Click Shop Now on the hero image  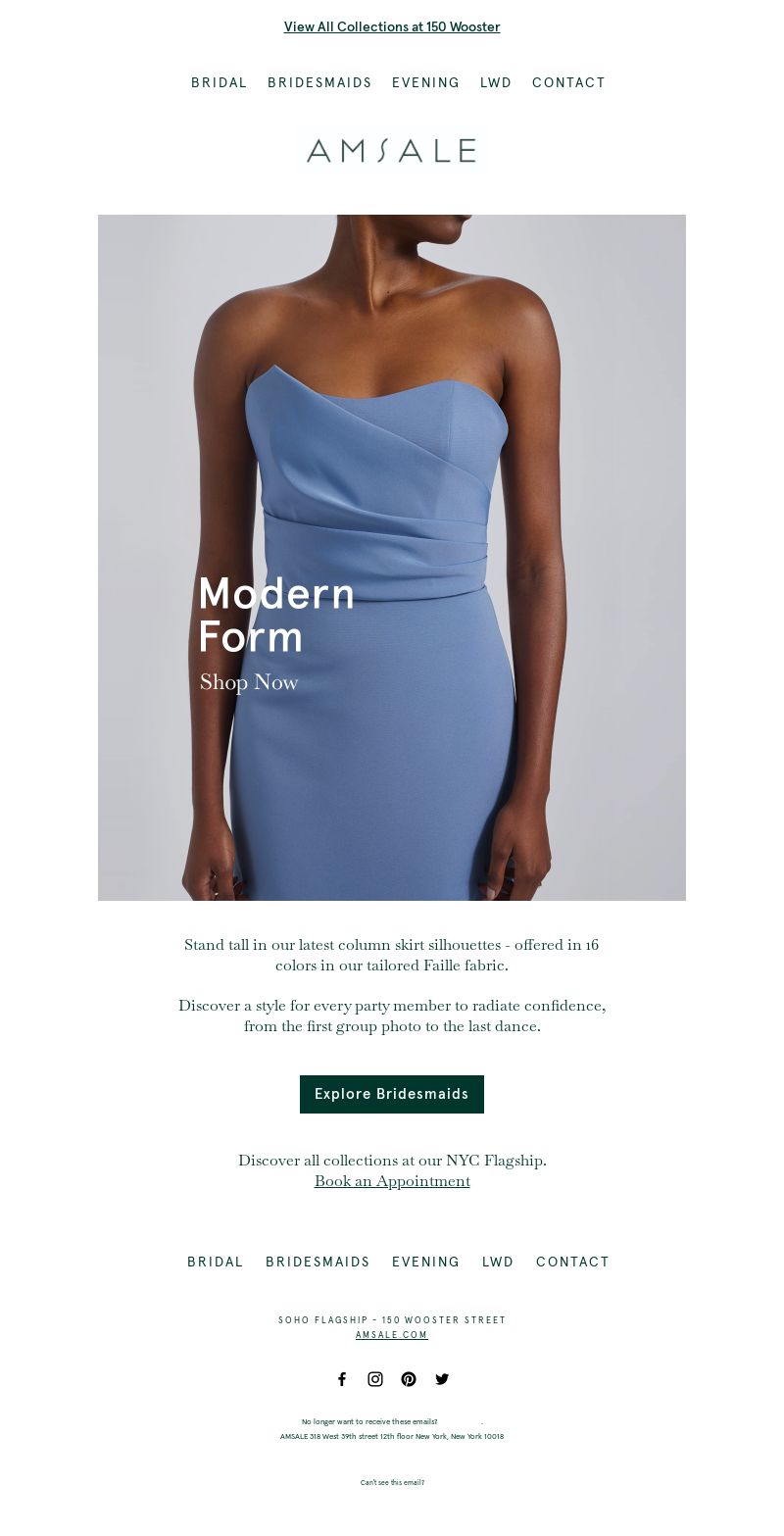(x=249, y=682)
